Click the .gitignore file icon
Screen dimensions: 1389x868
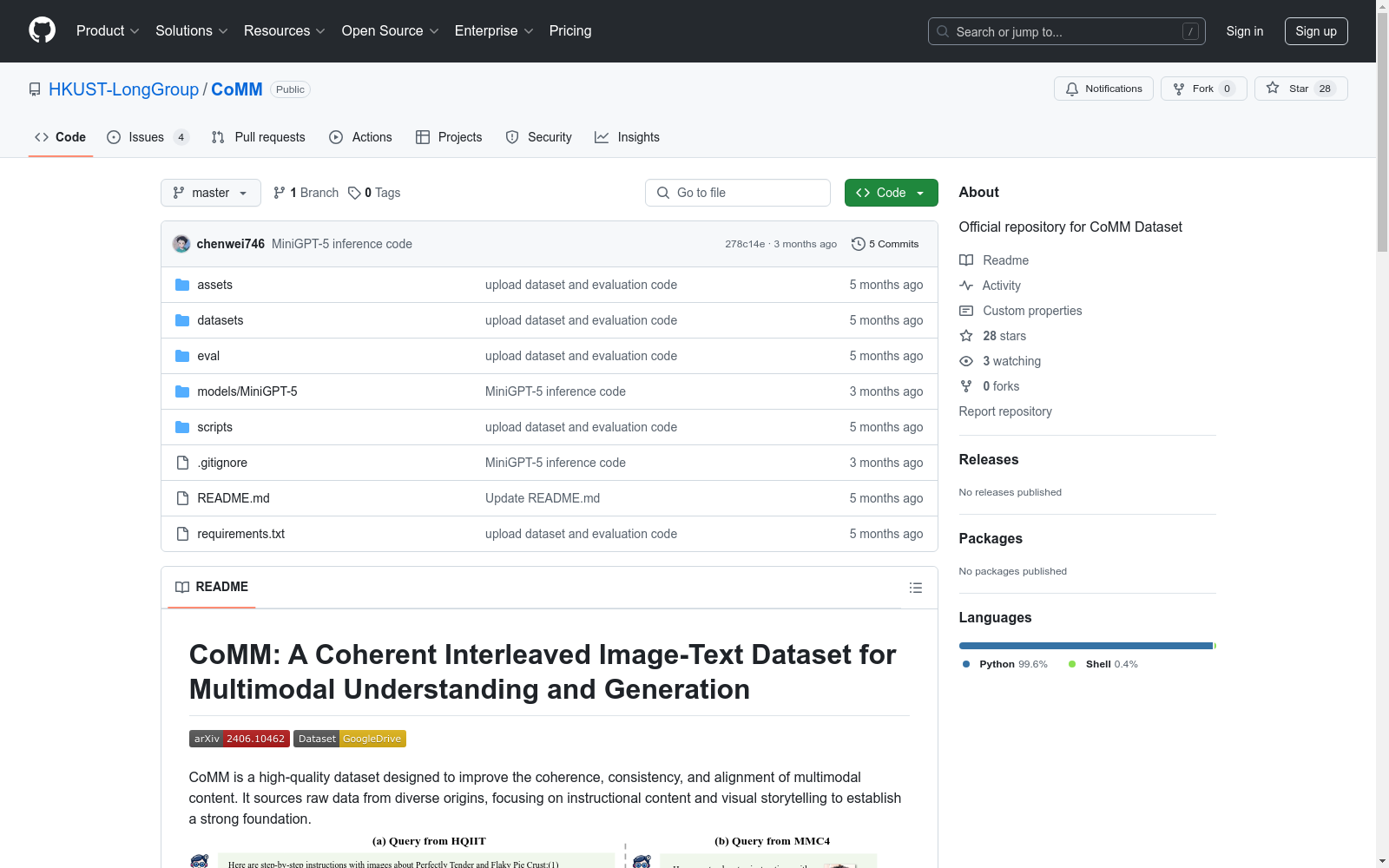point(182,463)
